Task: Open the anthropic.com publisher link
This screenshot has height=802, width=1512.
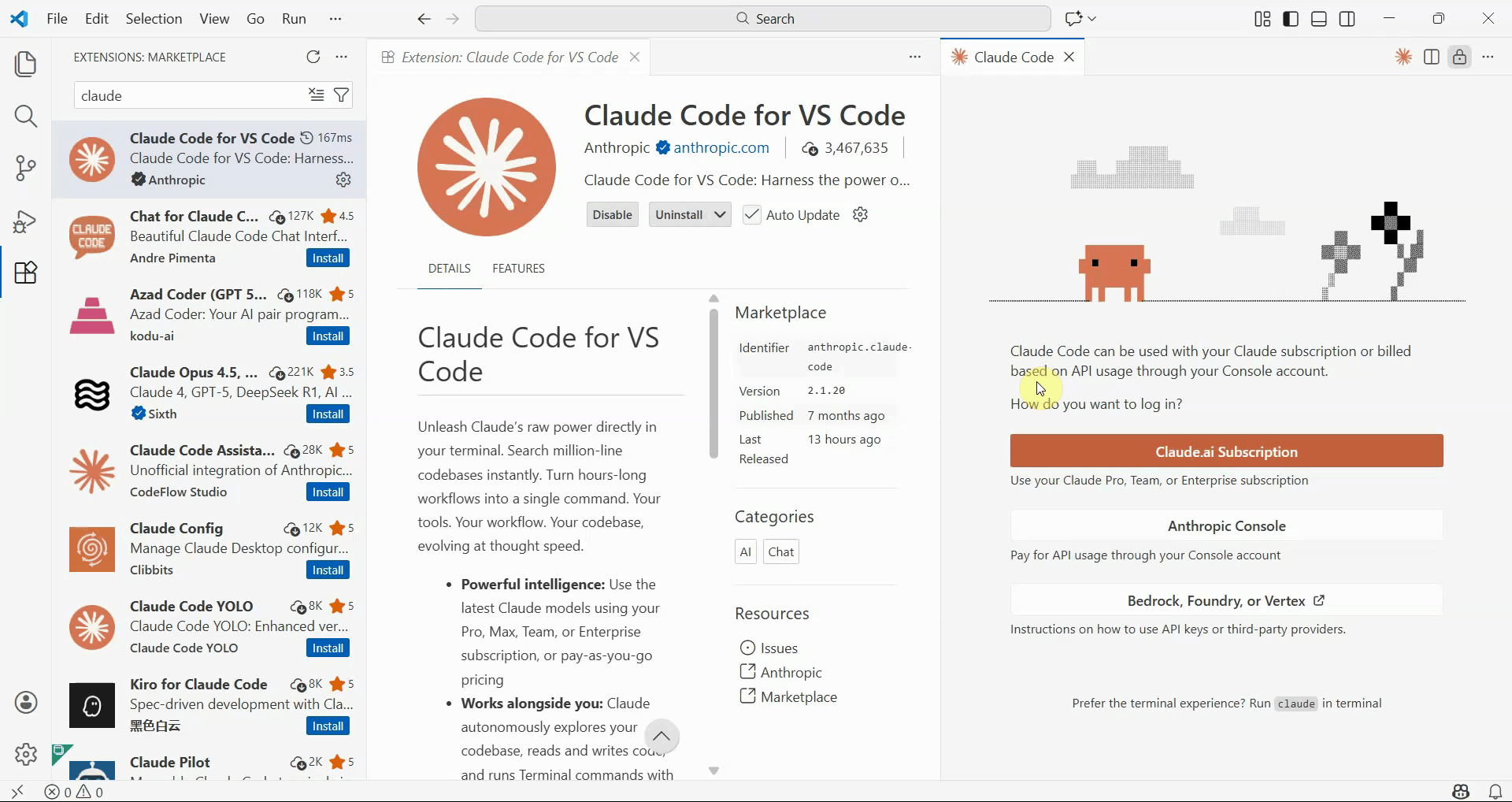Action: (x=721, y=147)
